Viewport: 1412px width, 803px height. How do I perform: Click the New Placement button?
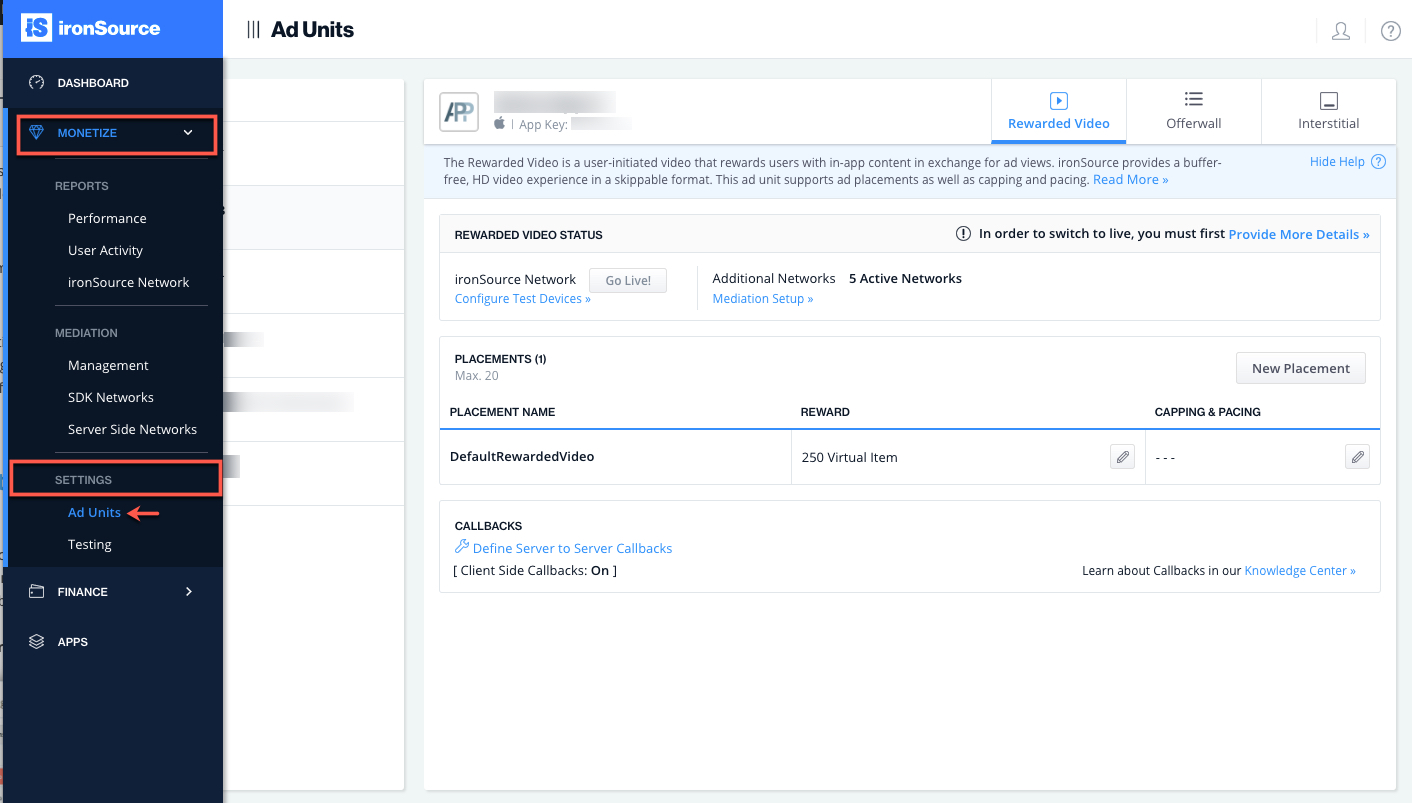coord(1301,368)
